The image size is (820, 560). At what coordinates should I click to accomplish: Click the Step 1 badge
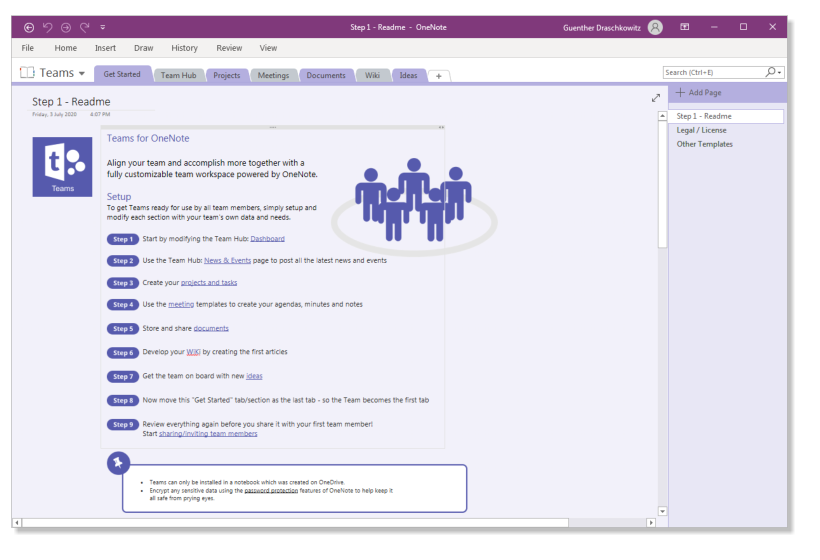coord(123,239)
